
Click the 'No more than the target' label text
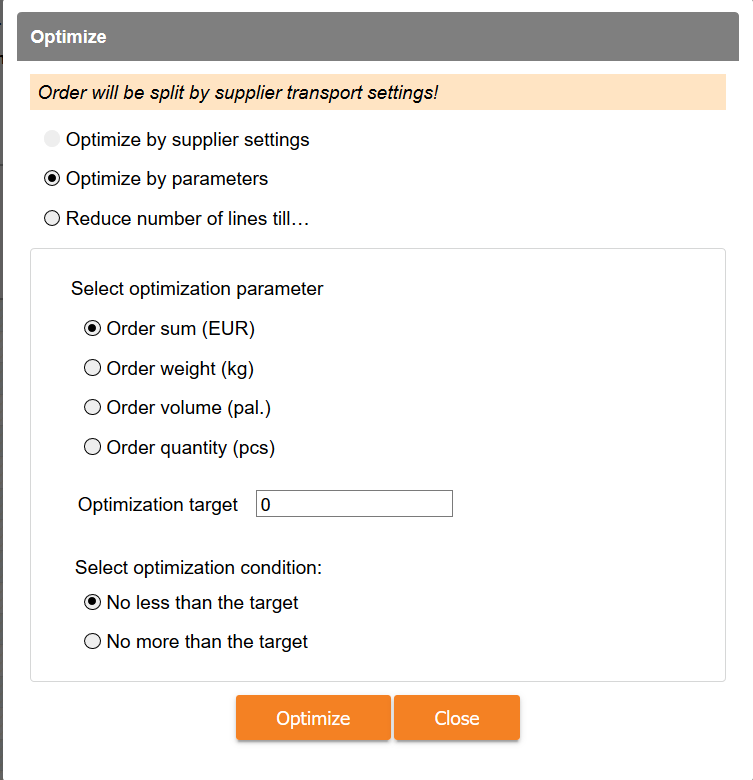coord(207,642)
